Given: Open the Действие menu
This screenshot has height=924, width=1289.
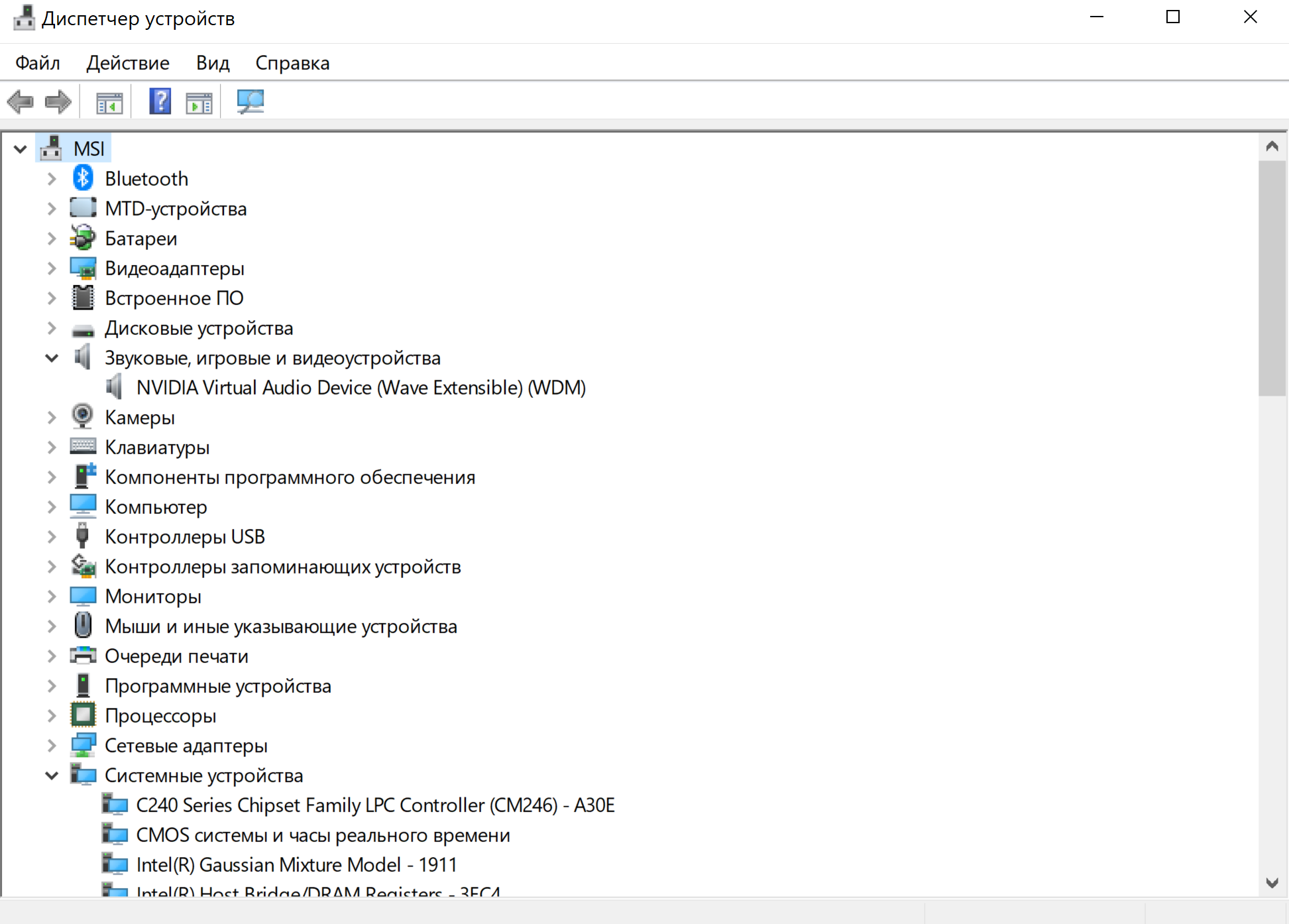Looking at the screenshot, I should [x=128, y=63].
